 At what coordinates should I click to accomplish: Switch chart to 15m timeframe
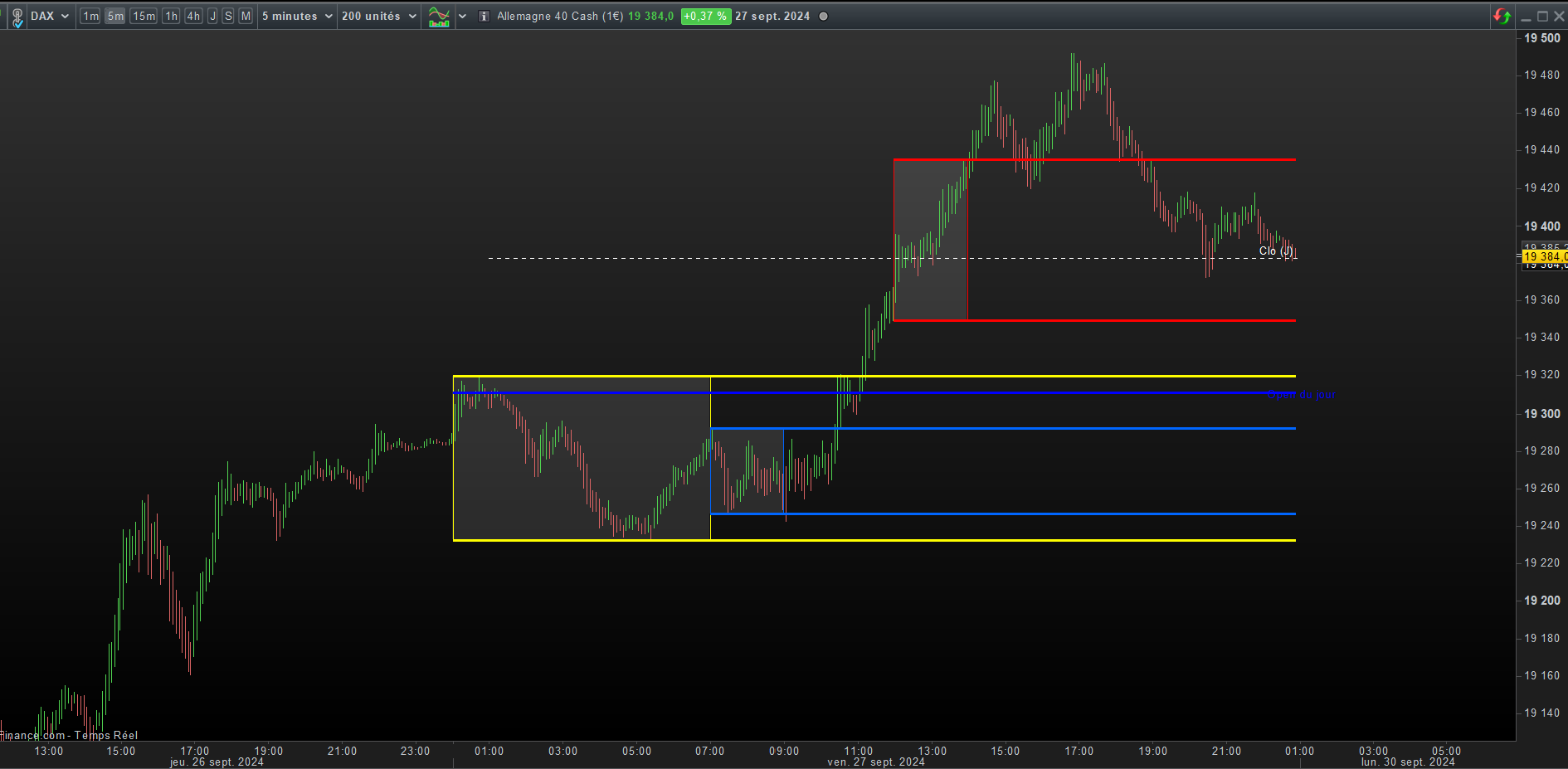[144, 16]
